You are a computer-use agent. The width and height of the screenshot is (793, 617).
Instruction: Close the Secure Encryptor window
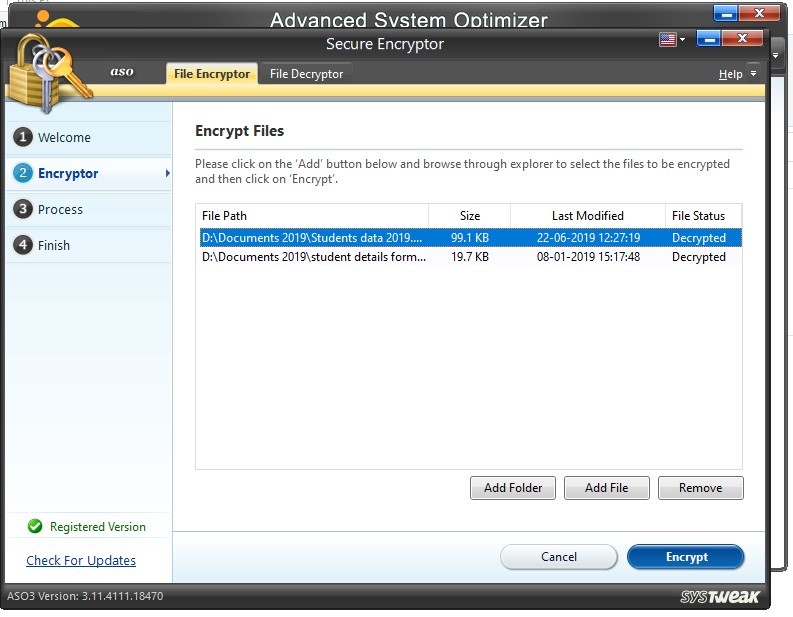tap(742, 38)
